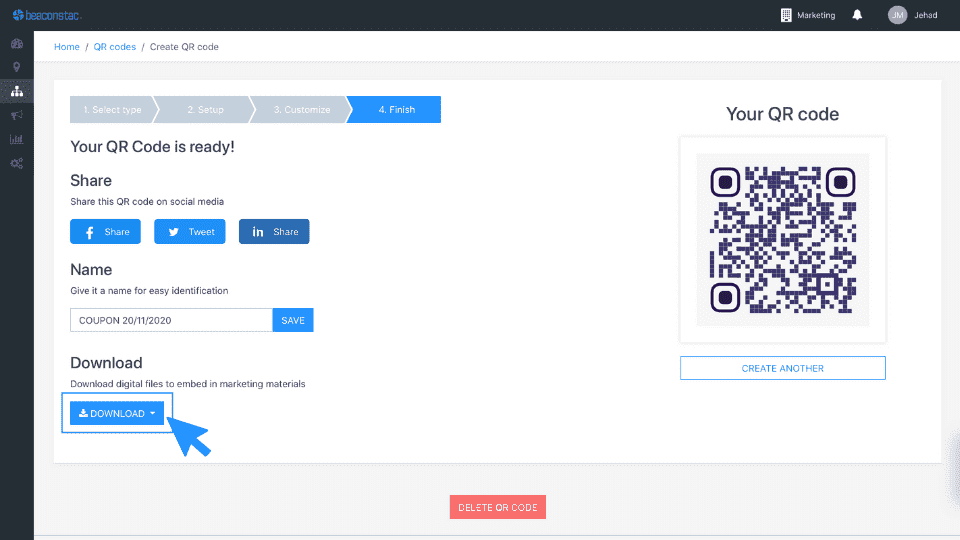Go to Home breadcrumb link
The image size is (960, 540).
(x=67, y=47)
